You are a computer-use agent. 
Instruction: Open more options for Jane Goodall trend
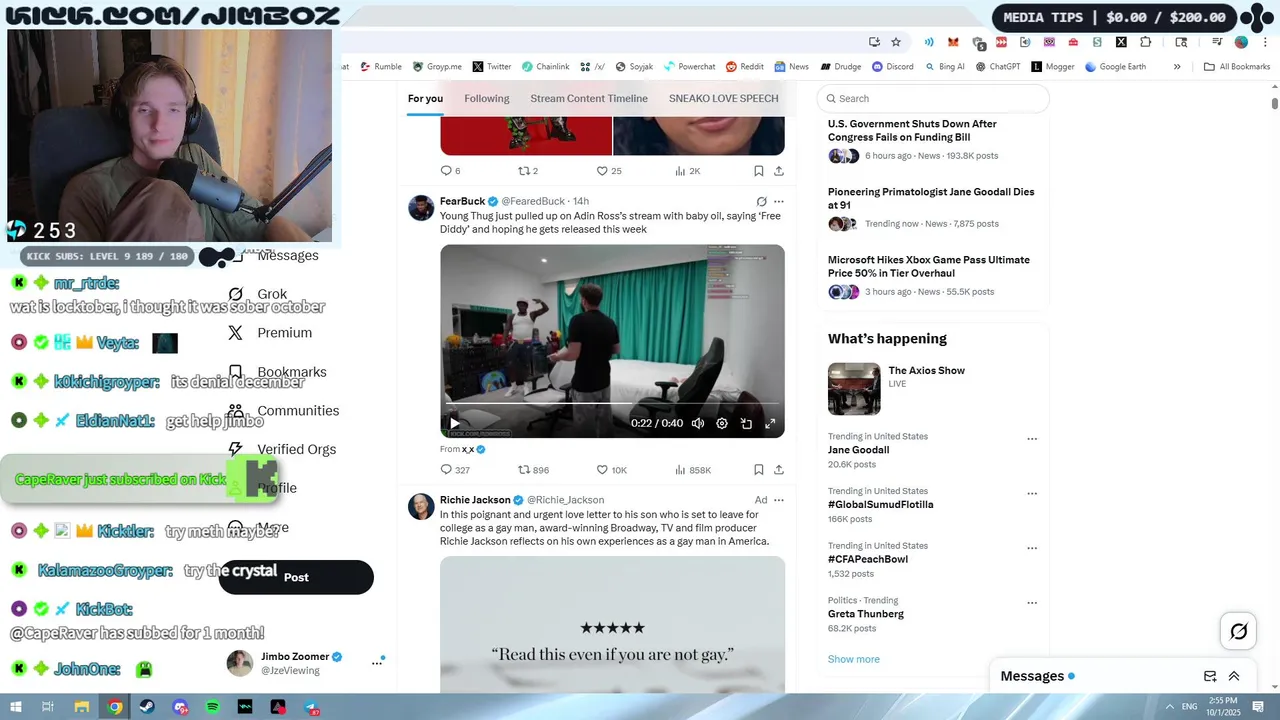1032,439
